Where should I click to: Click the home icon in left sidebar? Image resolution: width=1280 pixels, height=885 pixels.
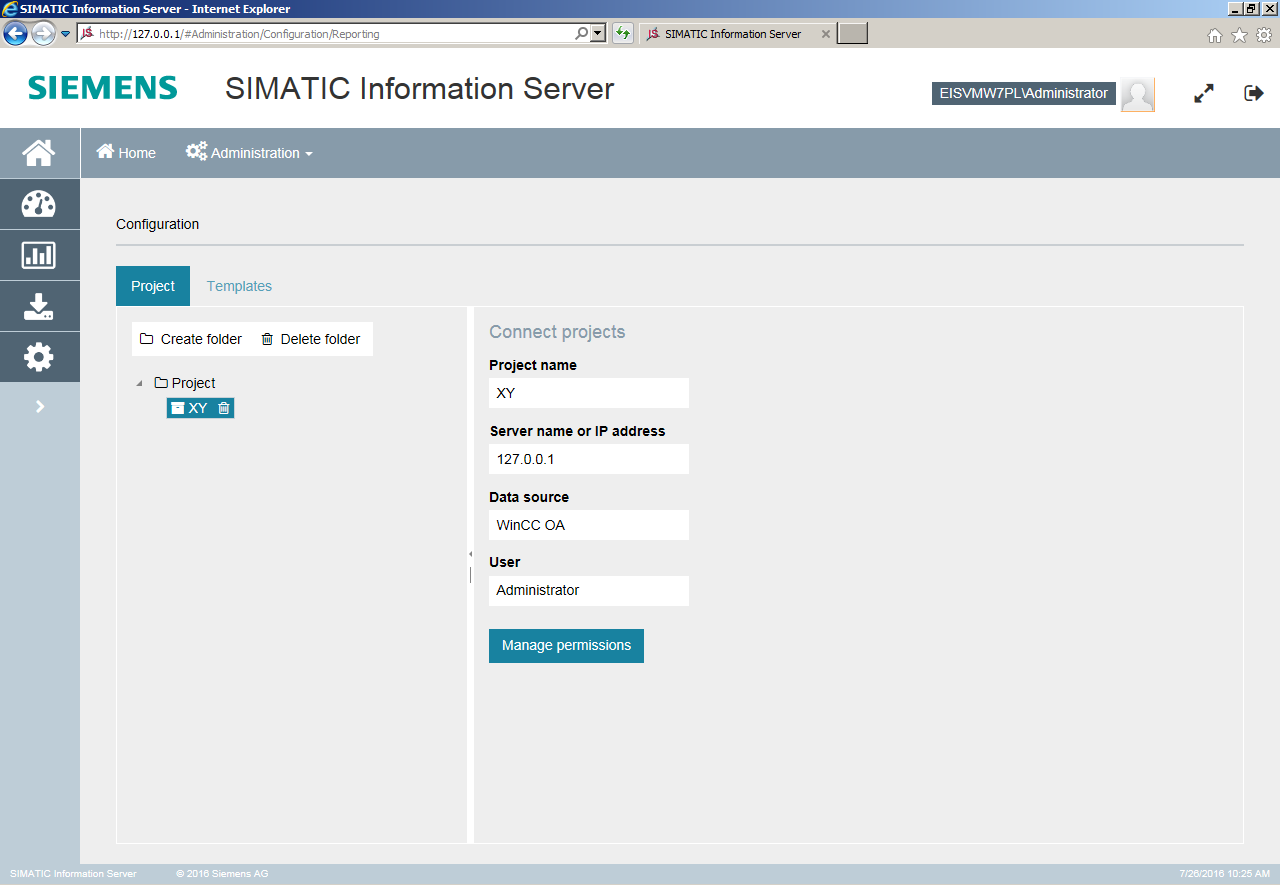click(39, 153)
